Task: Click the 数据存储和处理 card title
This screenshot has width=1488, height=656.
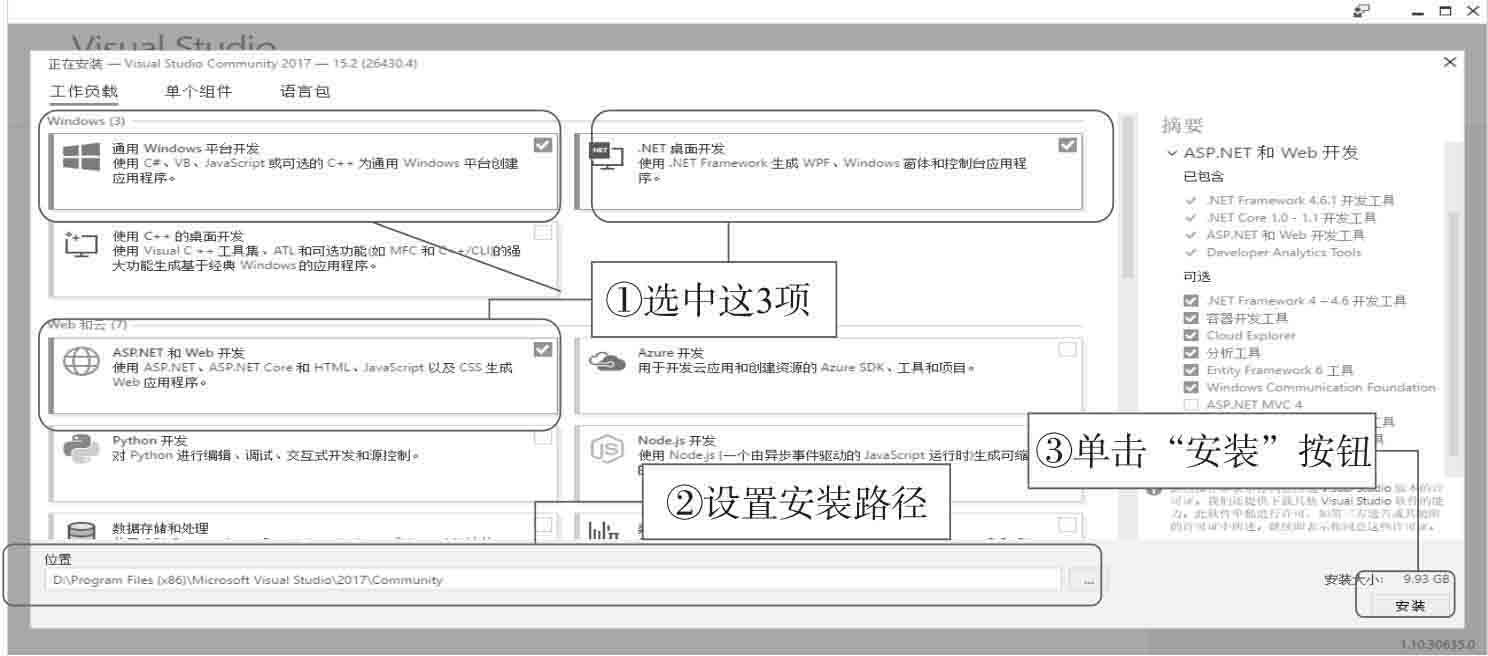Action: pos(161,528)
